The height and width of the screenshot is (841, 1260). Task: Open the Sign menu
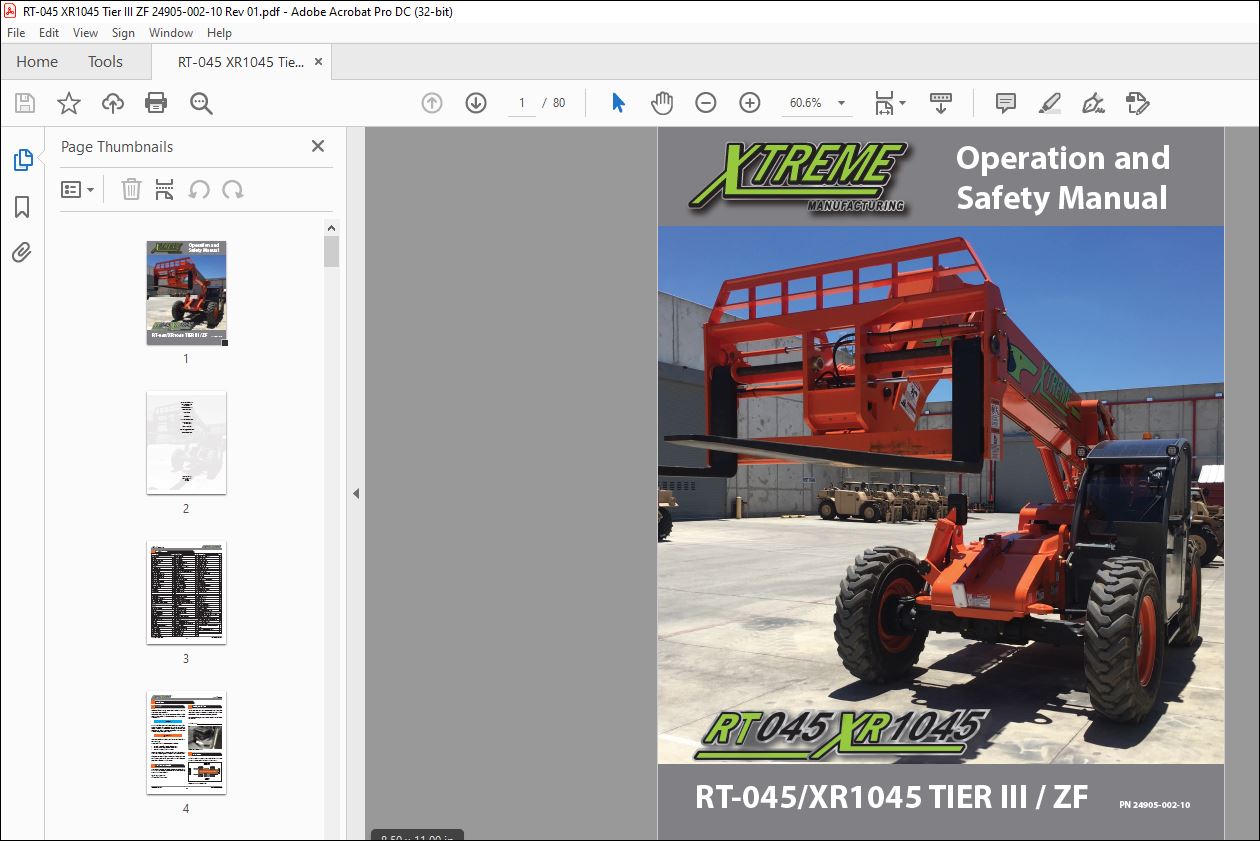123,33
